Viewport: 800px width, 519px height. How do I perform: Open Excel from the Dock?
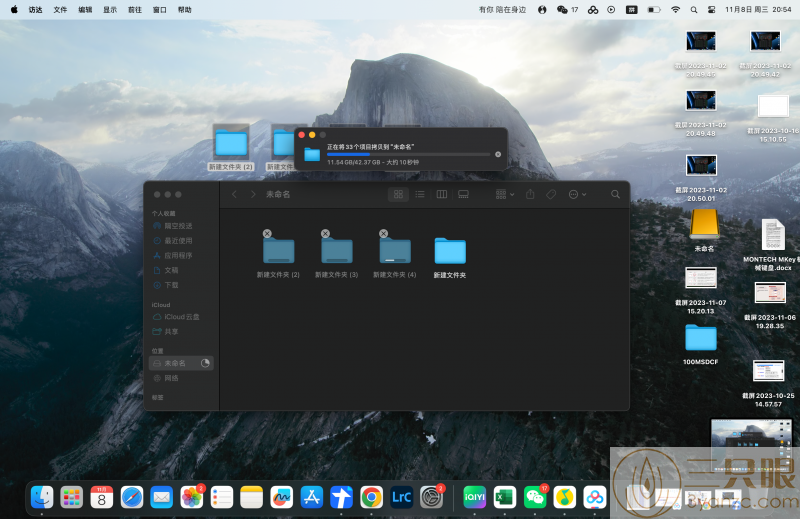505,497
